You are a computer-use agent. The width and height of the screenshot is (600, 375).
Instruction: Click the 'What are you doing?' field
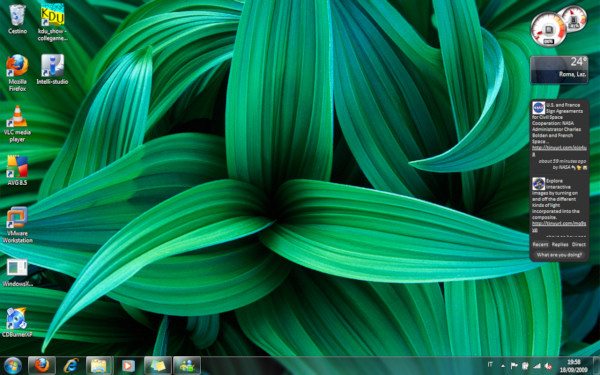559,255
